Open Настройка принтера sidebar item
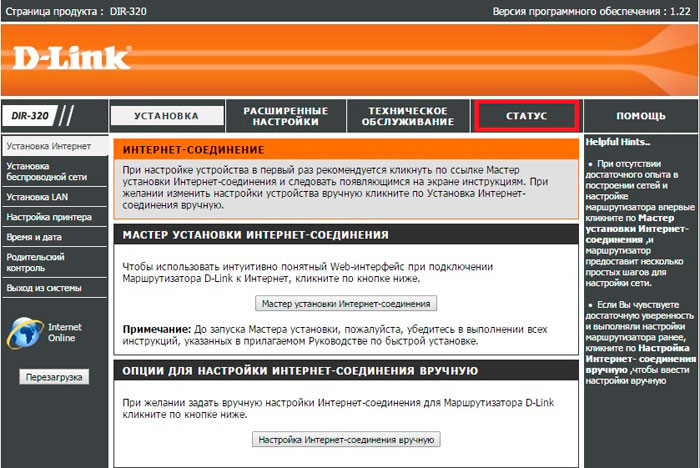This screenshot has height=468, width=700. [54, 217]
